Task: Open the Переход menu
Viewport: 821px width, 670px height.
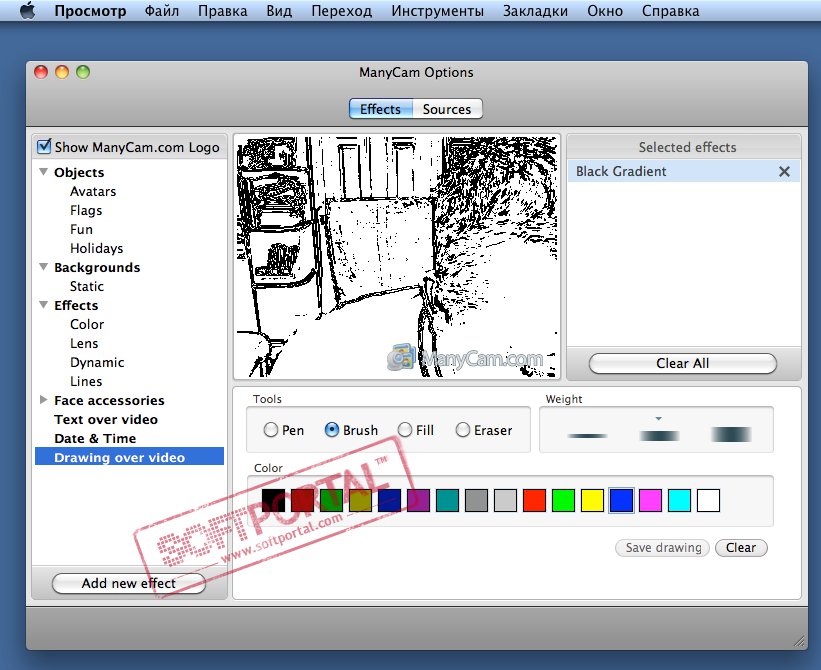Action: (341, 11)
